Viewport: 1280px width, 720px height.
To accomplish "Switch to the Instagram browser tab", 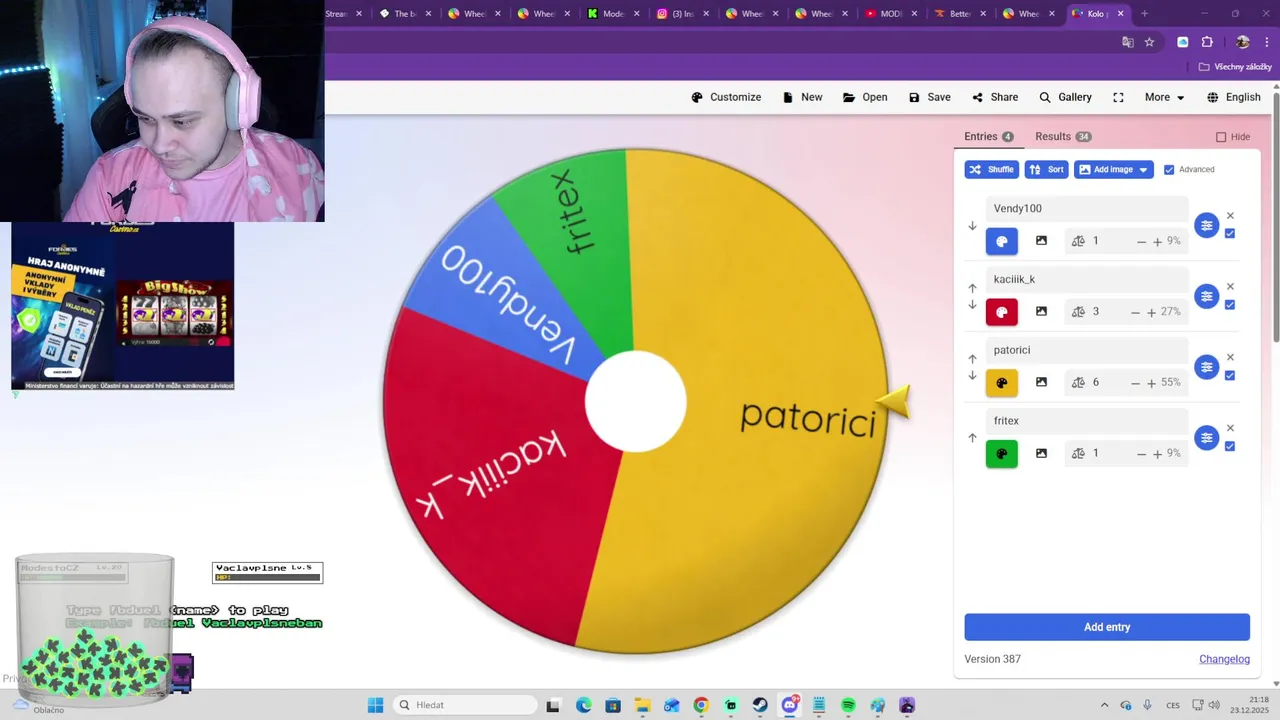I will coord(682,14).
